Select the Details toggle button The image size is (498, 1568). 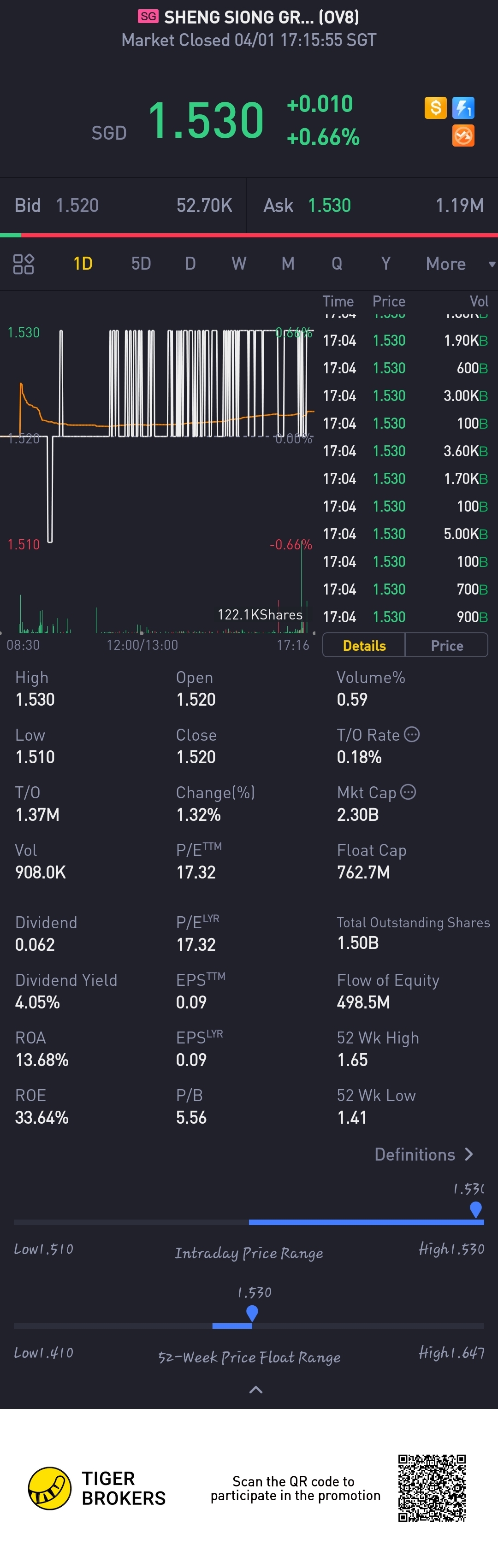coord(364,645)
